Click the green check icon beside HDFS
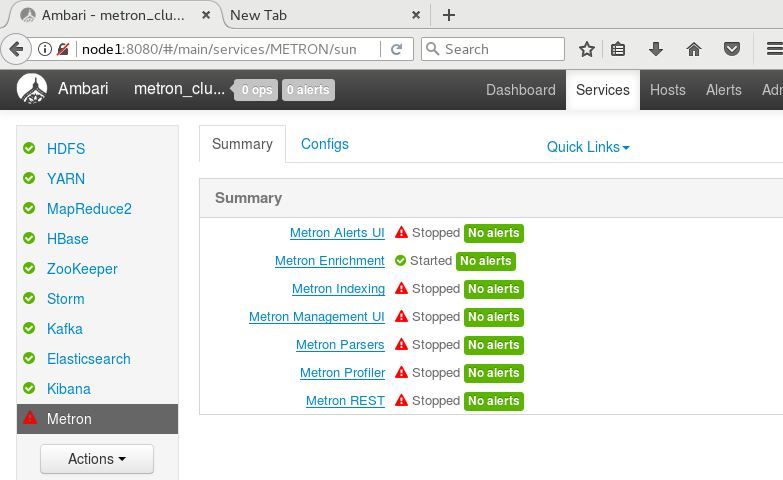Screen dimensions: 783x480 [29, 148]
